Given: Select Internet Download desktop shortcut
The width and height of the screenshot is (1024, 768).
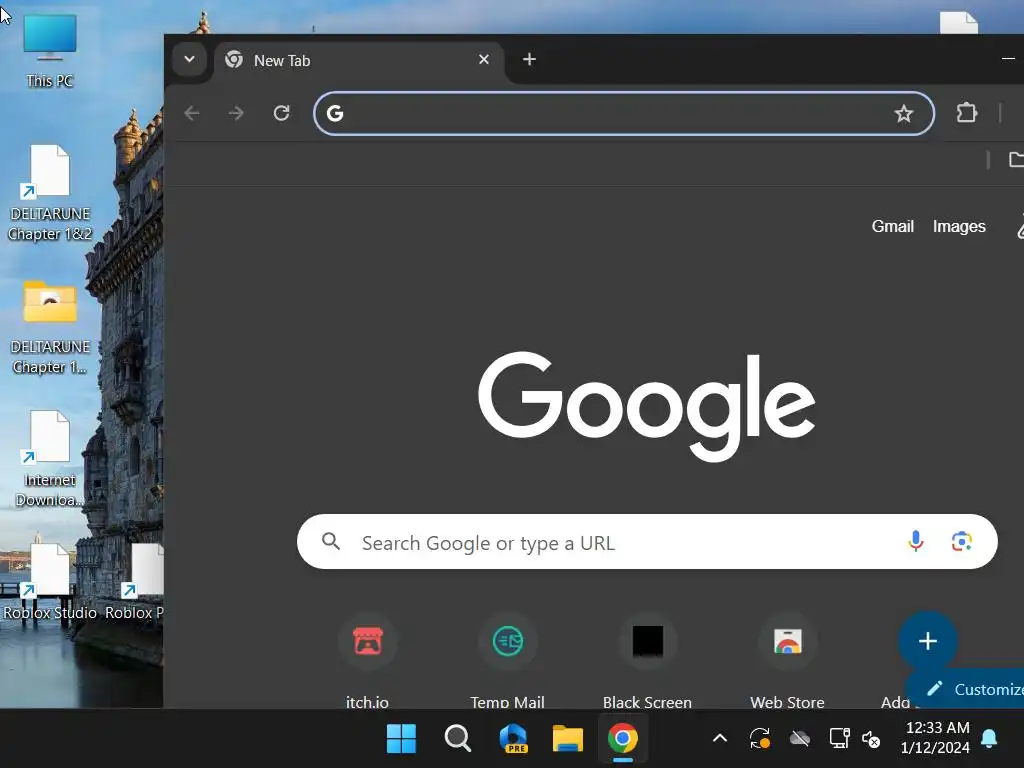Looking at the screenshot, I should (x=50, y=460).
